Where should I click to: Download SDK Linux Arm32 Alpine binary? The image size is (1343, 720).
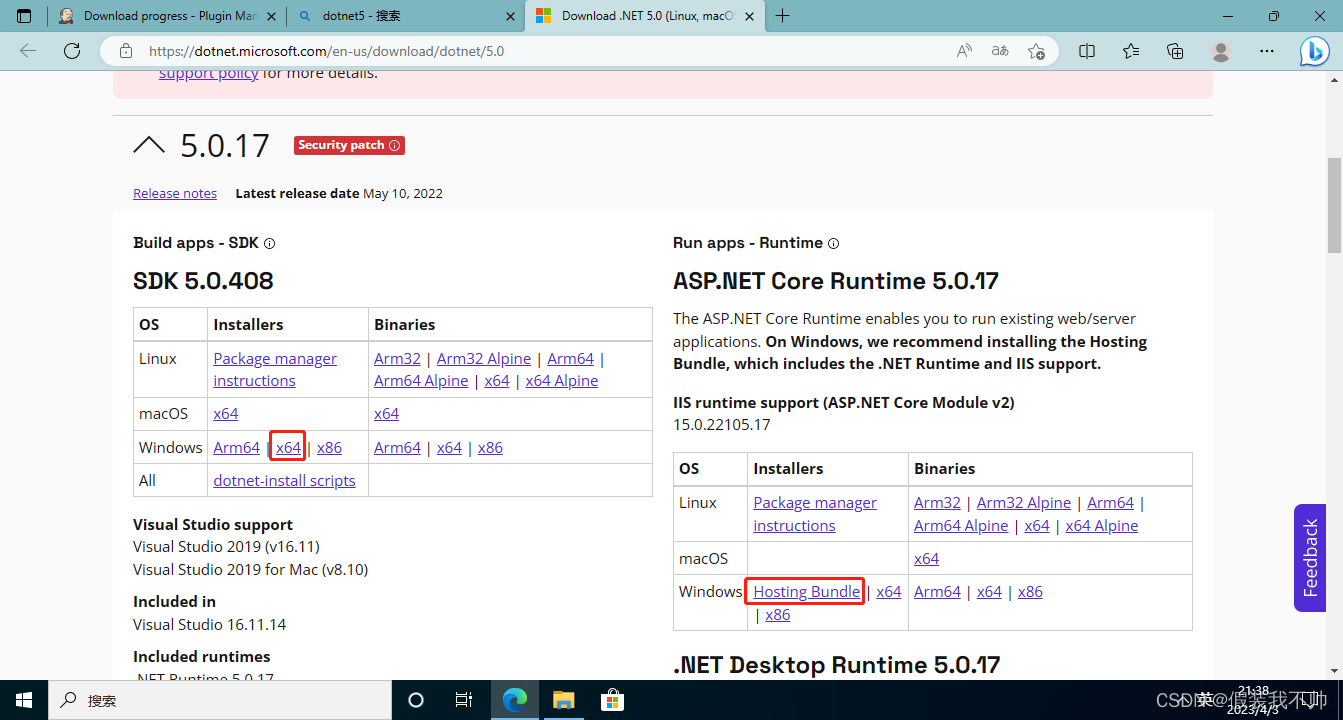[x=484, y=358]
